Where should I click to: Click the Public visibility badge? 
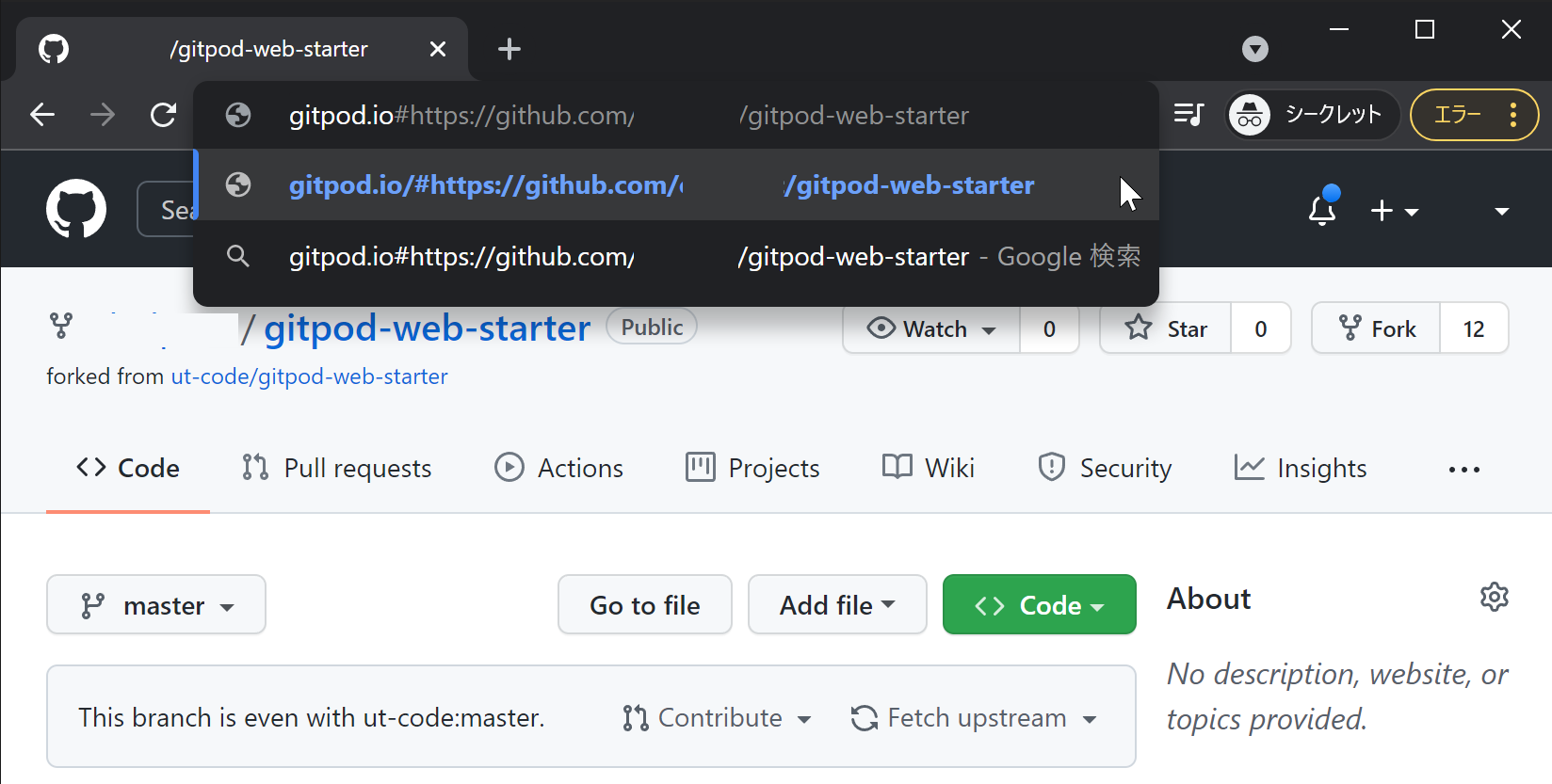point(652,327)
